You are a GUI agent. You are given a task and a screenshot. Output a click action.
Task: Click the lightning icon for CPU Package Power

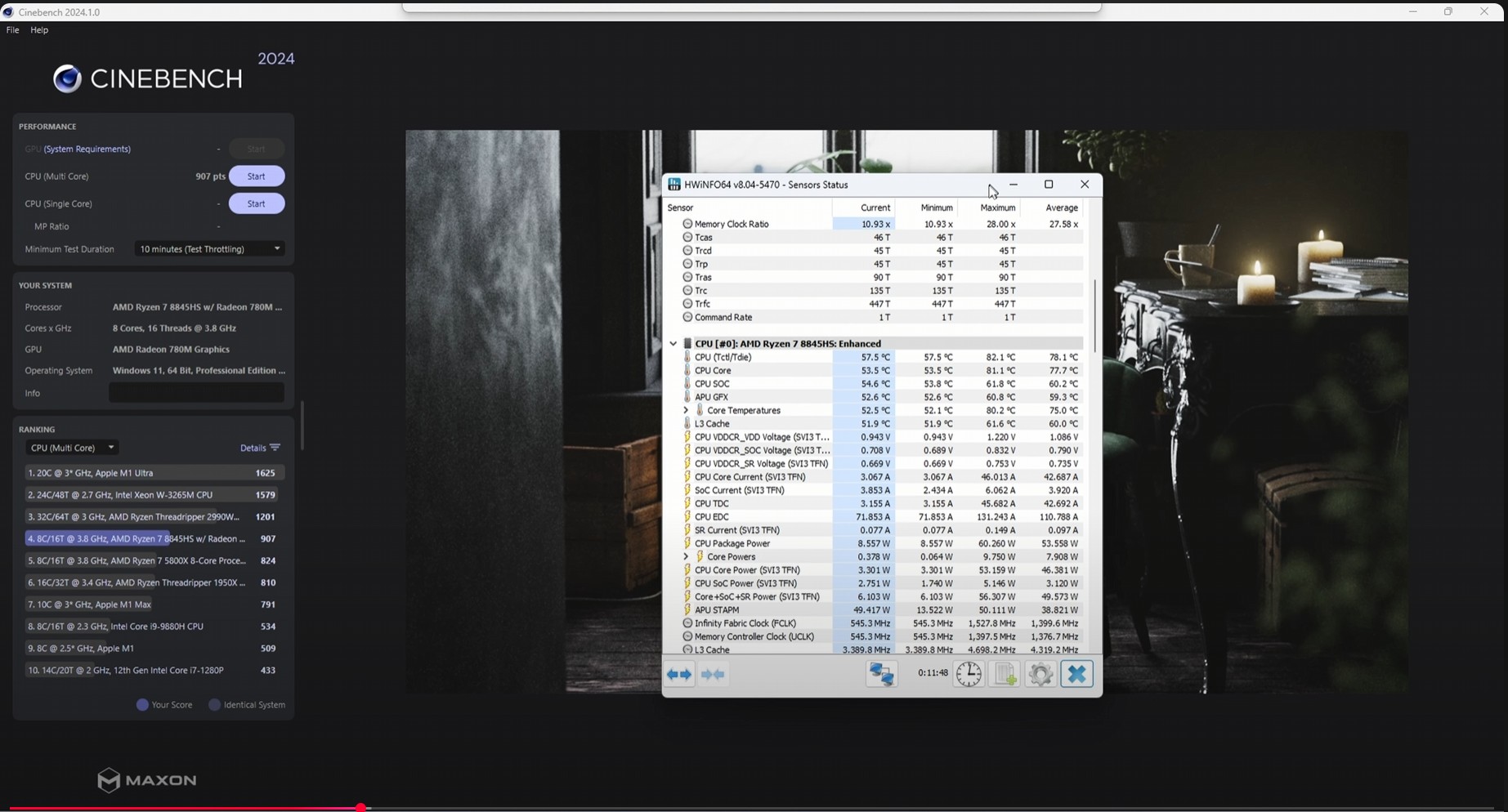[687, 543]
